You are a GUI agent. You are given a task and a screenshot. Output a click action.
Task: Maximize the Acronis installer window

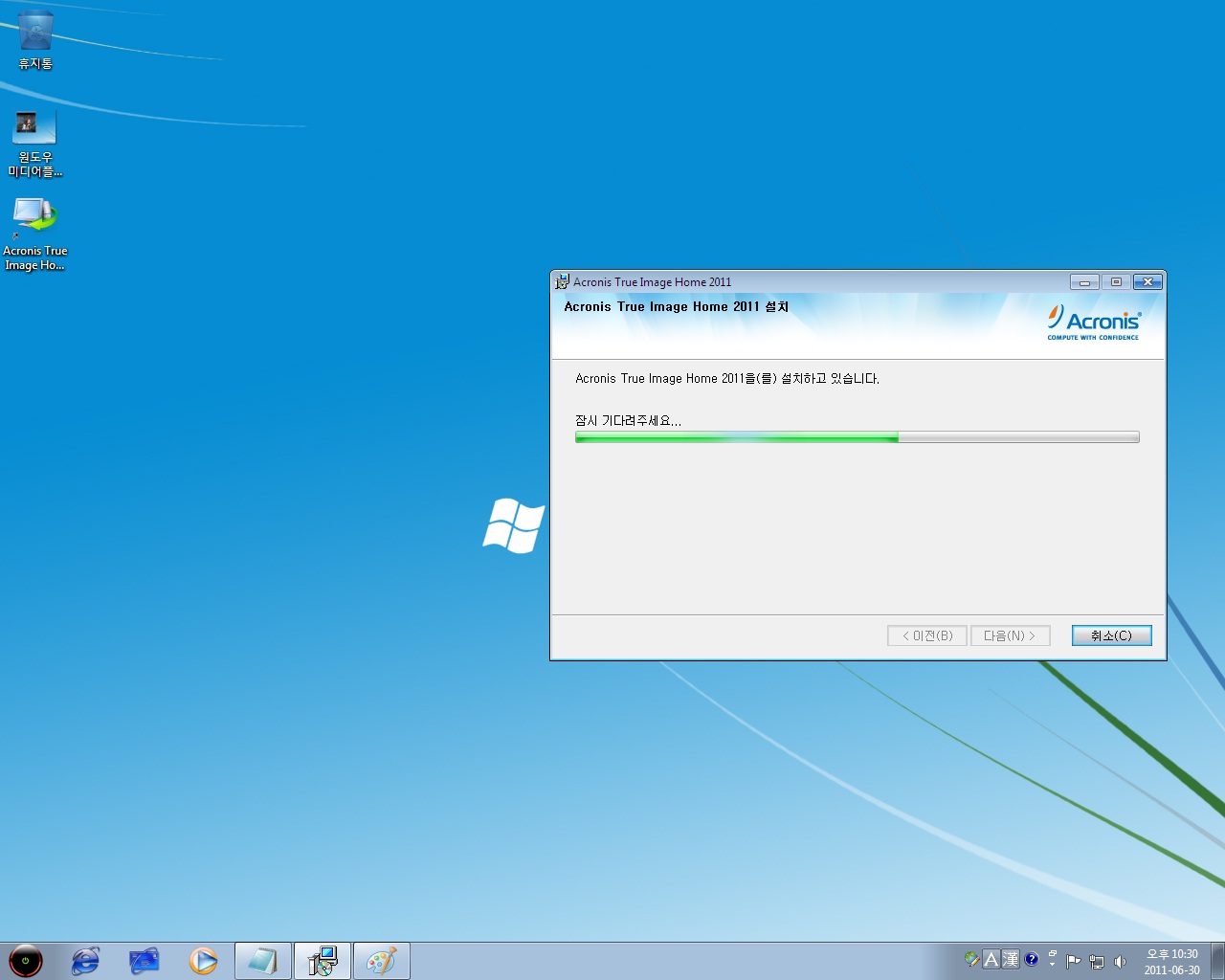(1116, 281)
